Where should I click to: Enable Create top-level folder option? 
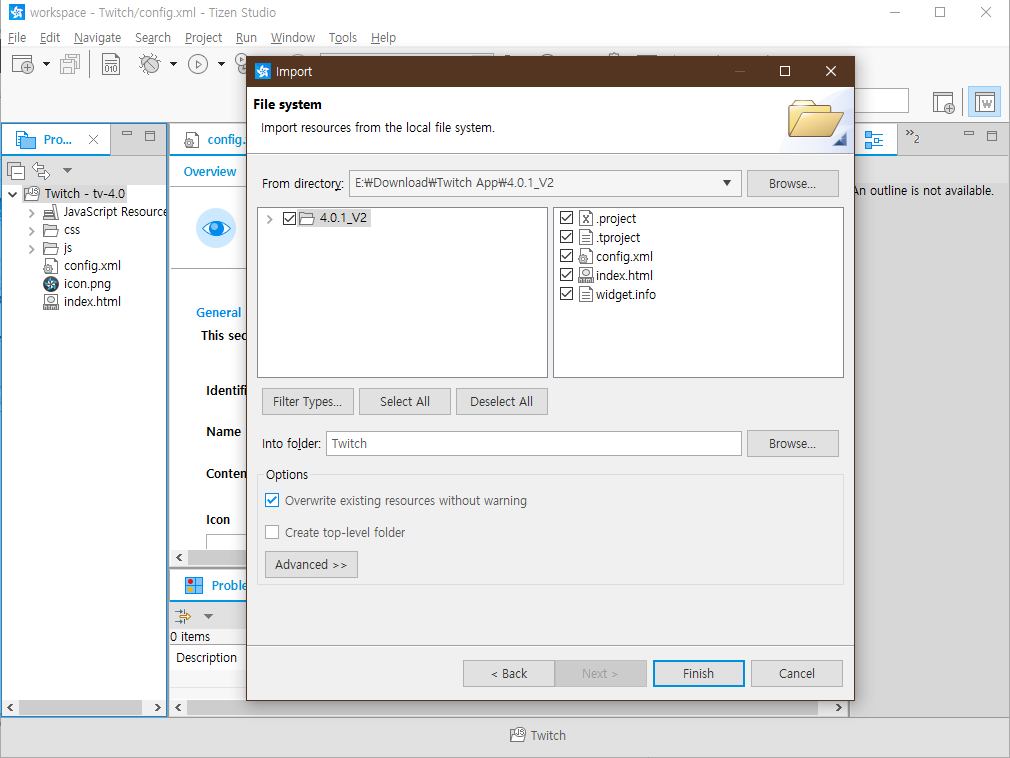coord(272,532)
